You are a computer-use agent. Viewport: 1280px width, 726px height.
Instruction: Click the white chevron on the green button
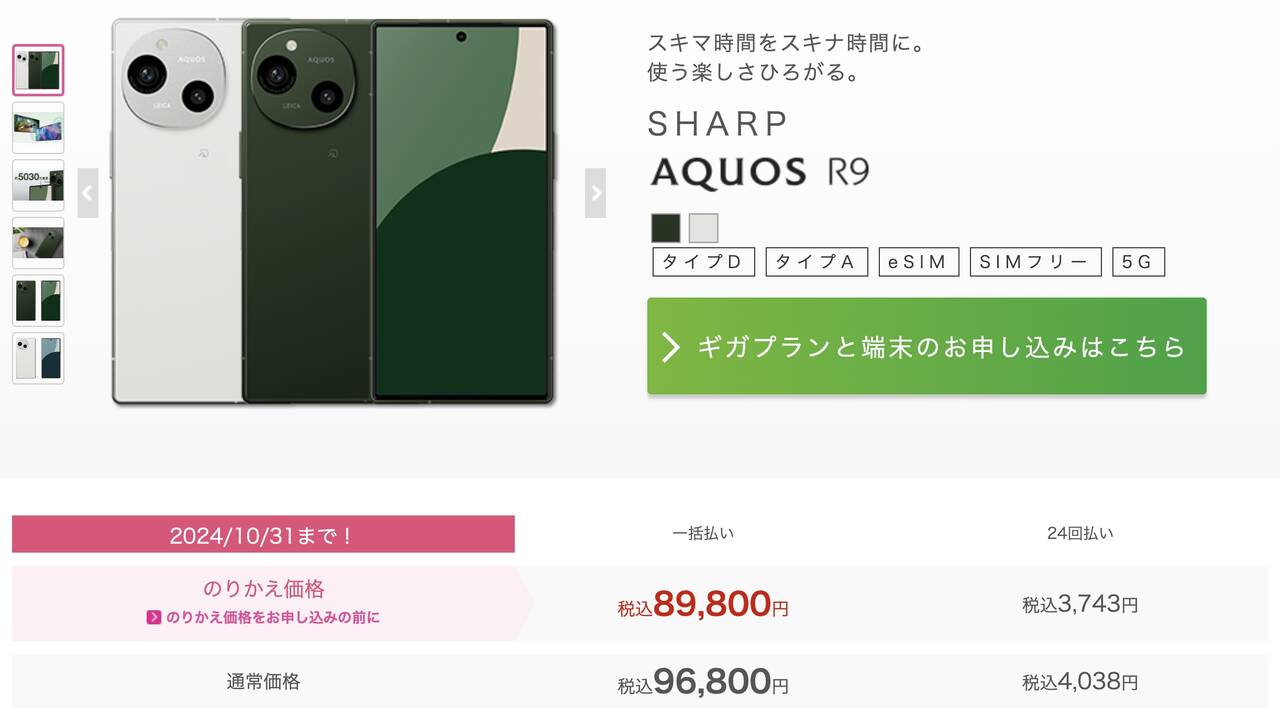point(671,347)
